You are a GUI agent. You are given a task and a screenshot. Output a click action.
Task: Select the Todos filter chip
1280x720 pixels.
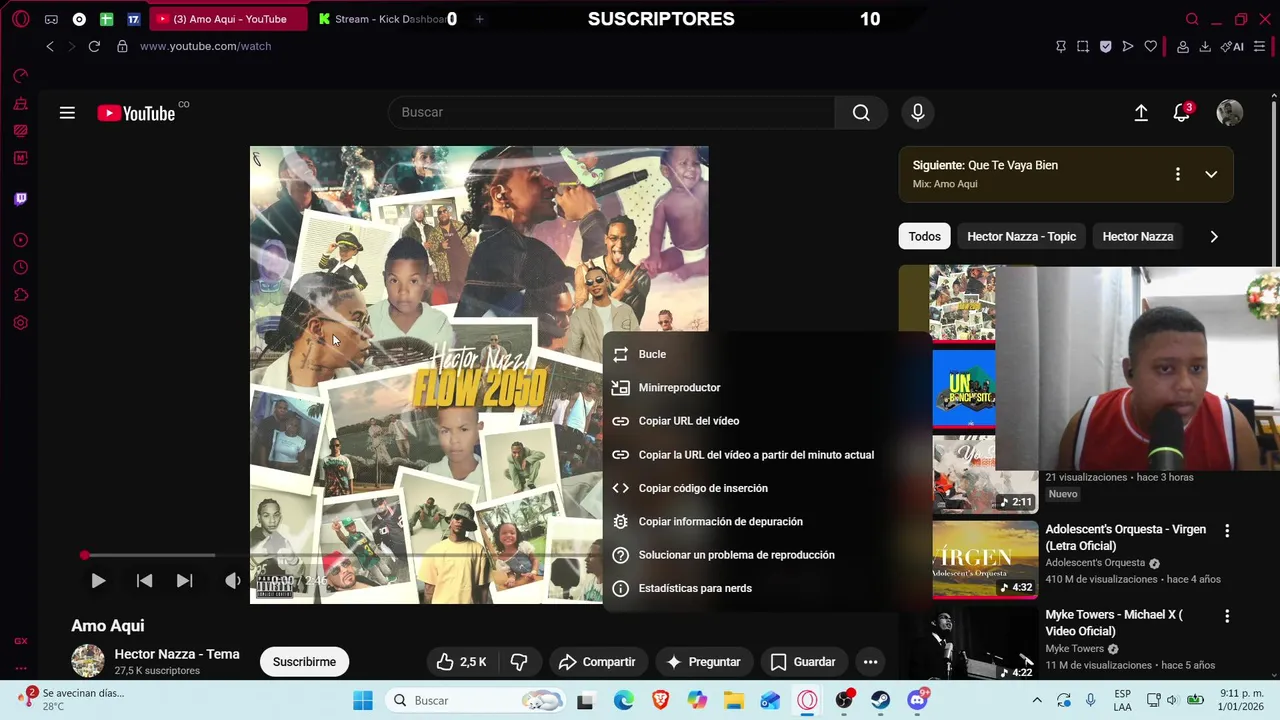tap(924, 236)
